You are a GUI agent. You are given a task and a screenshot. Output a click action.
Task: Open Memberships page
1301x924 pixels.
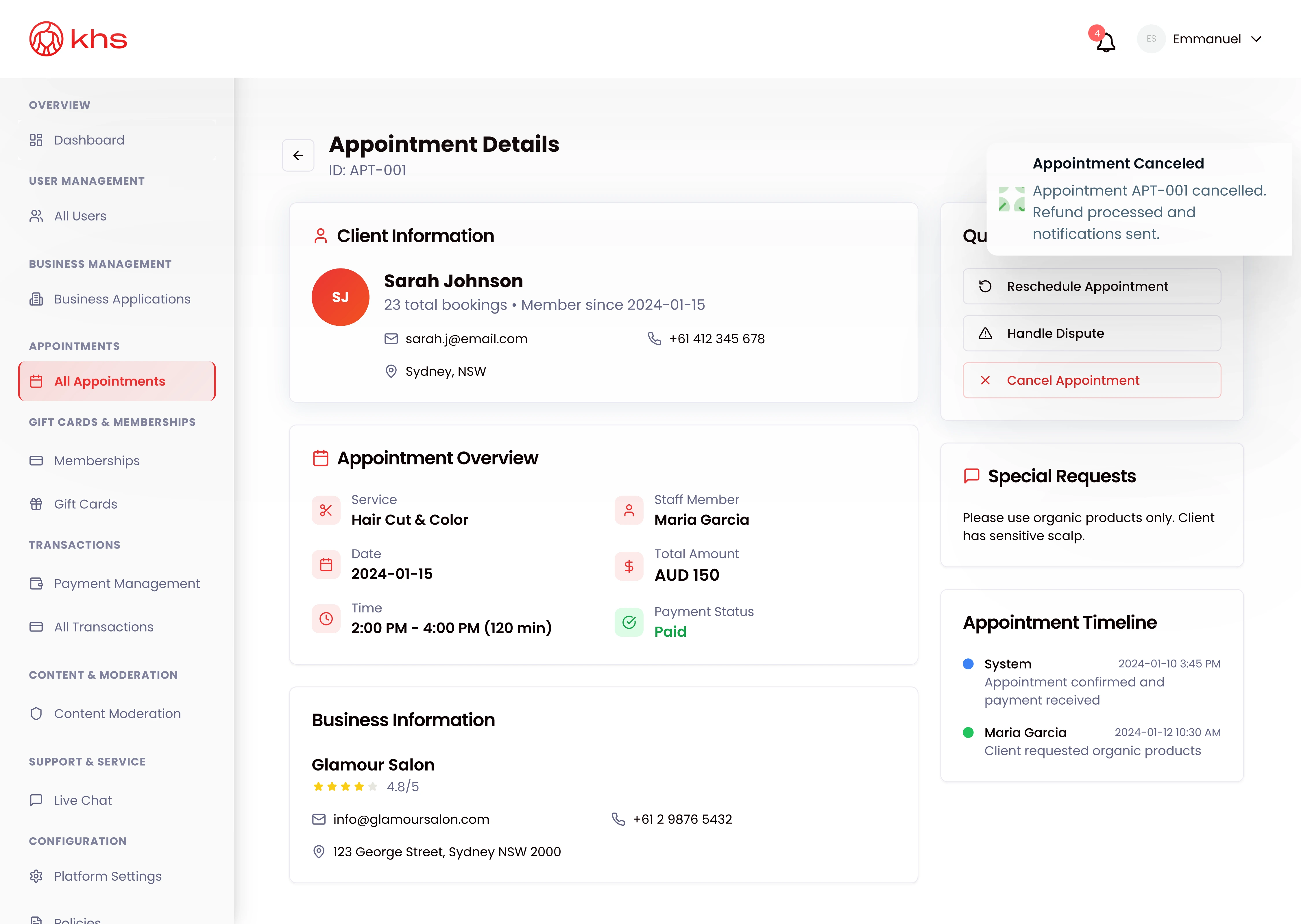pos(117,460)
